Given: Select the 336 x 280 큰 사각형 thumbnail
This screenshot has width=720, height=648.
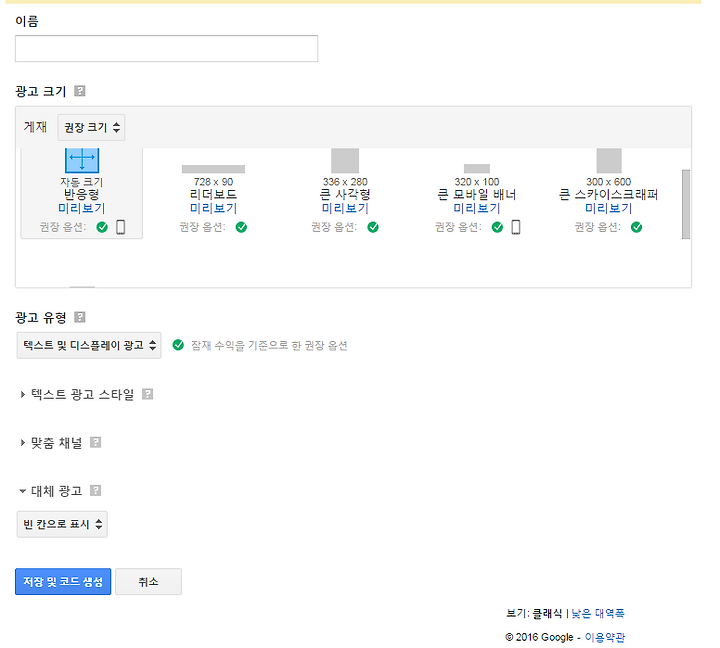Looking at the screenshot, I should point(345,160).
